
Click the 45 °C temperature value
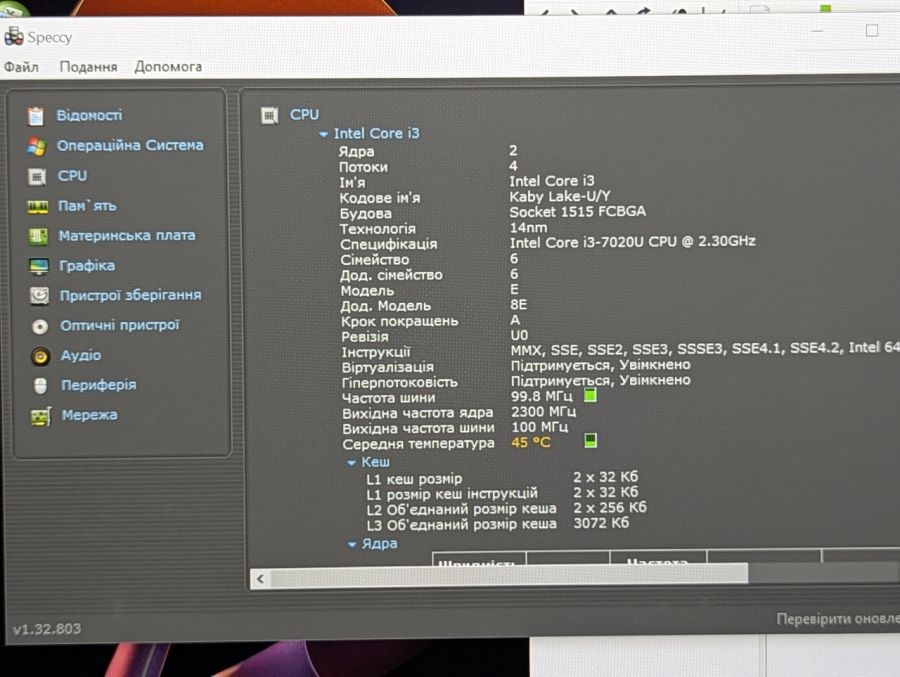click(x=530, y=443)
